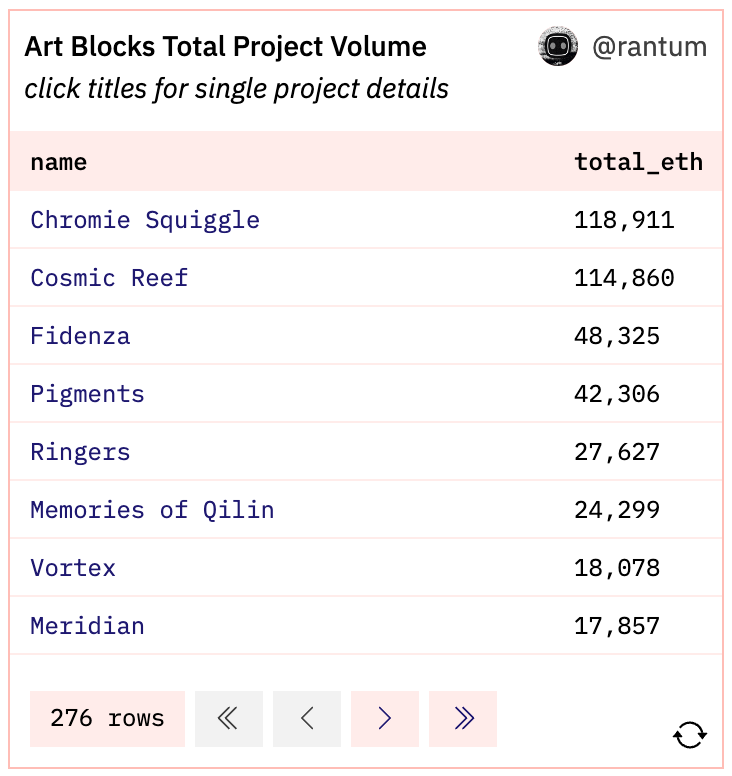Open the Chromie Squiggle project link

pos(145,220)
